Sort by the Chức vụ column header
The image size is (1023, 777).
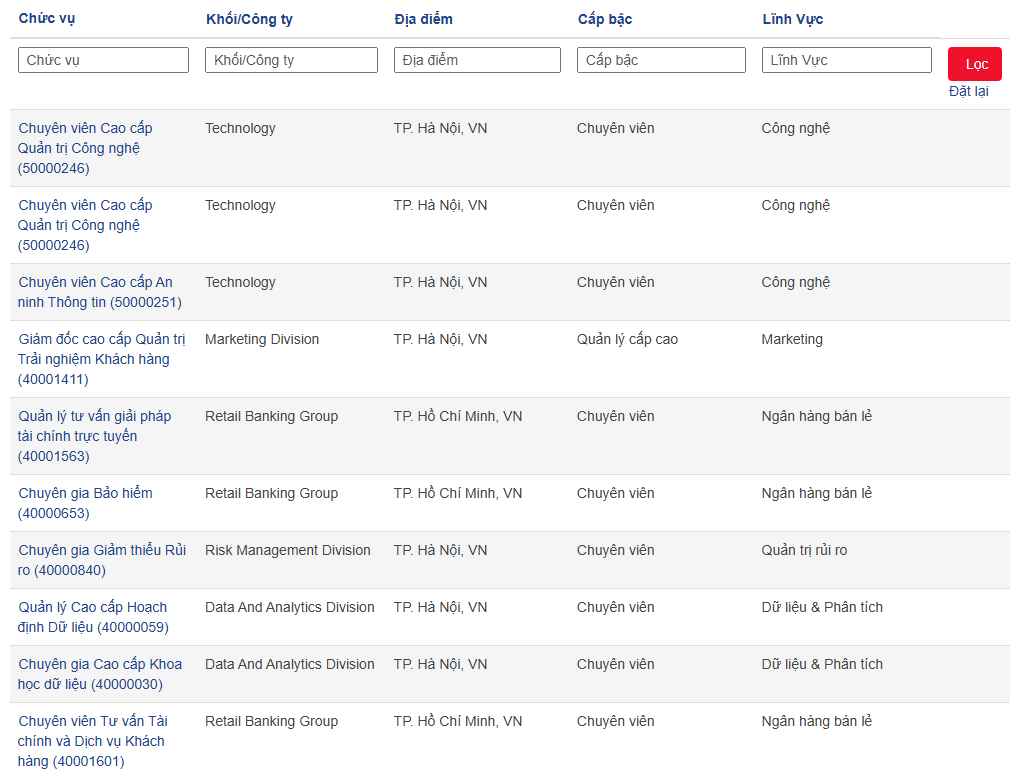click(x=47, y=19)
